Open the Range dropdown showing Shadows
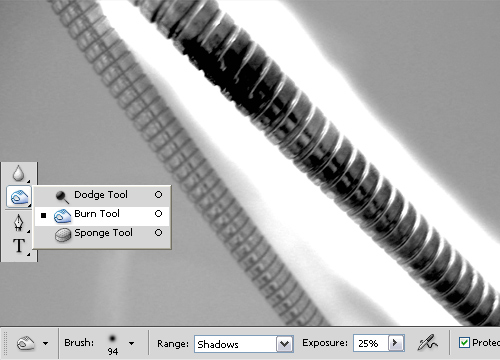 pos(244,344)
